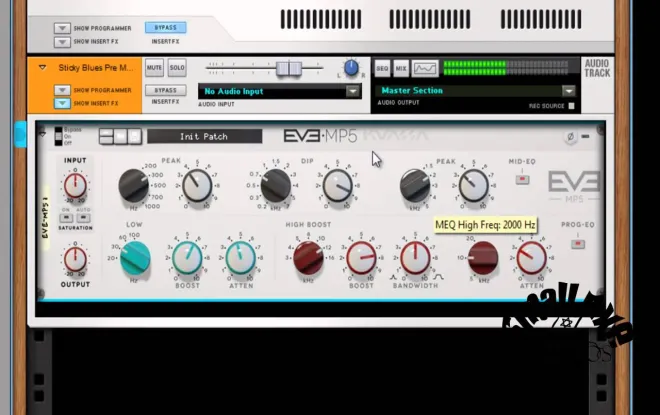Screen dimensions: 660x415
Task: Click the save patch disk button
Action: tap(134, 136)
